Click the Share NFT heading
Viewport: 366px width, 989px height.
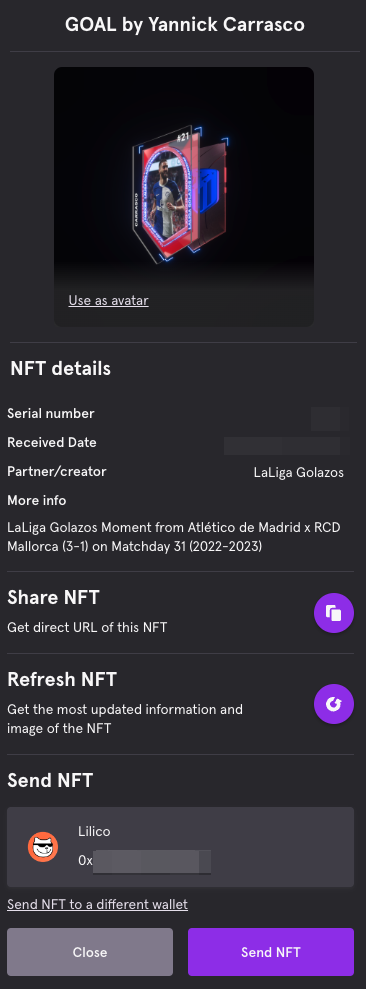point(53,597)
